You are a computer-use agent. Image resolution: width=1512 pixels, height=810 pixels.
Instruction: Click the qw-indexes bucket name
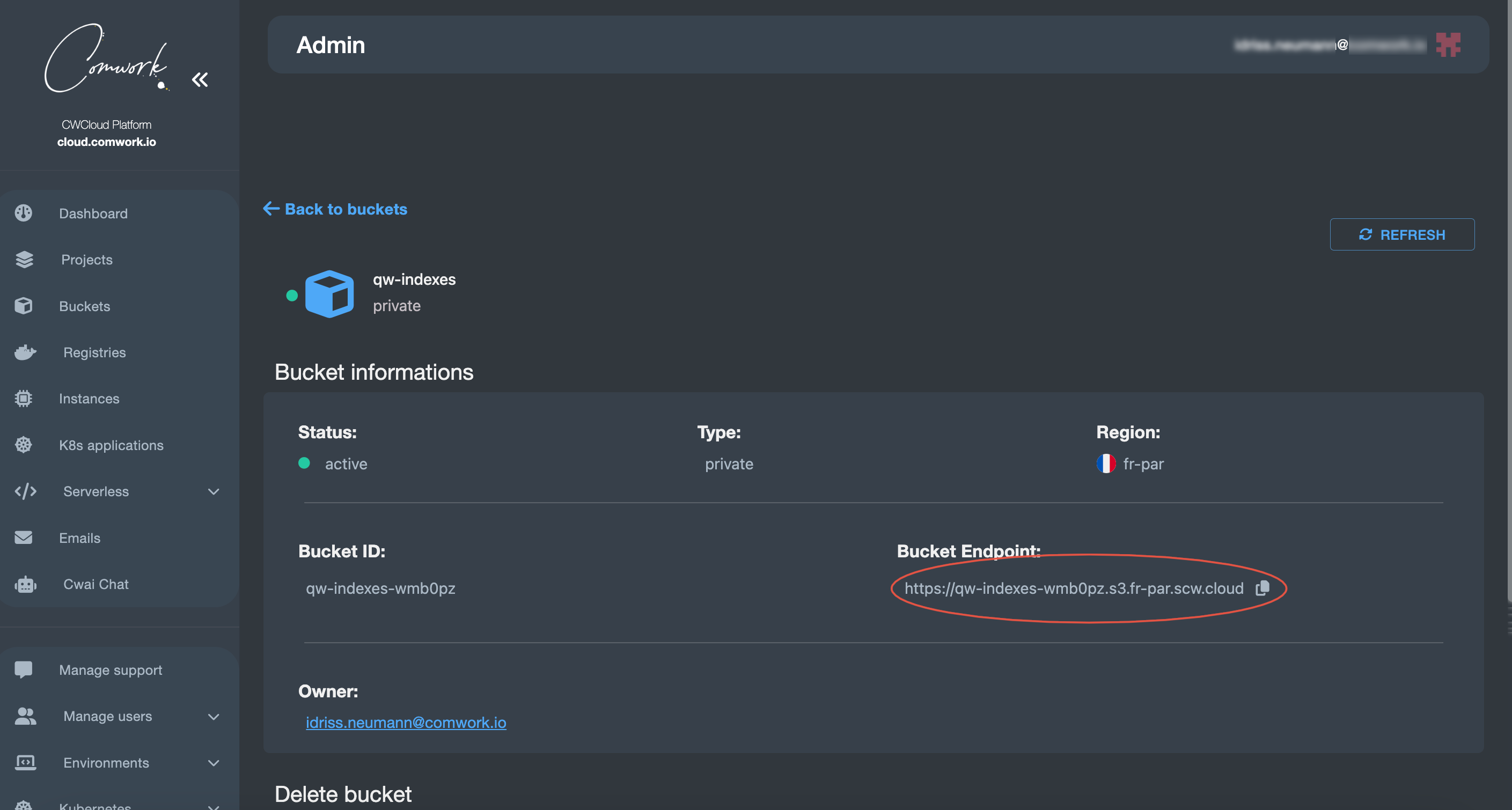414,279
